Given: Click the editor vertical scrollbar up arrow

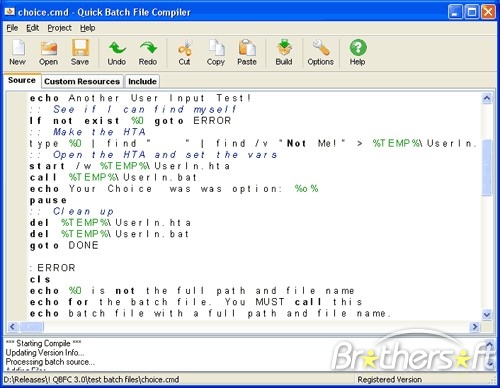Looking at the screenshot, I should point(487,98).
